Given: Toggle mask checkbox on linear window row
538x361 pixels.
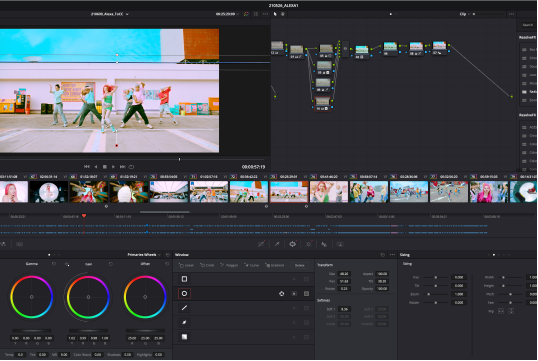Looking at the screenshot, I should point(306,279).
